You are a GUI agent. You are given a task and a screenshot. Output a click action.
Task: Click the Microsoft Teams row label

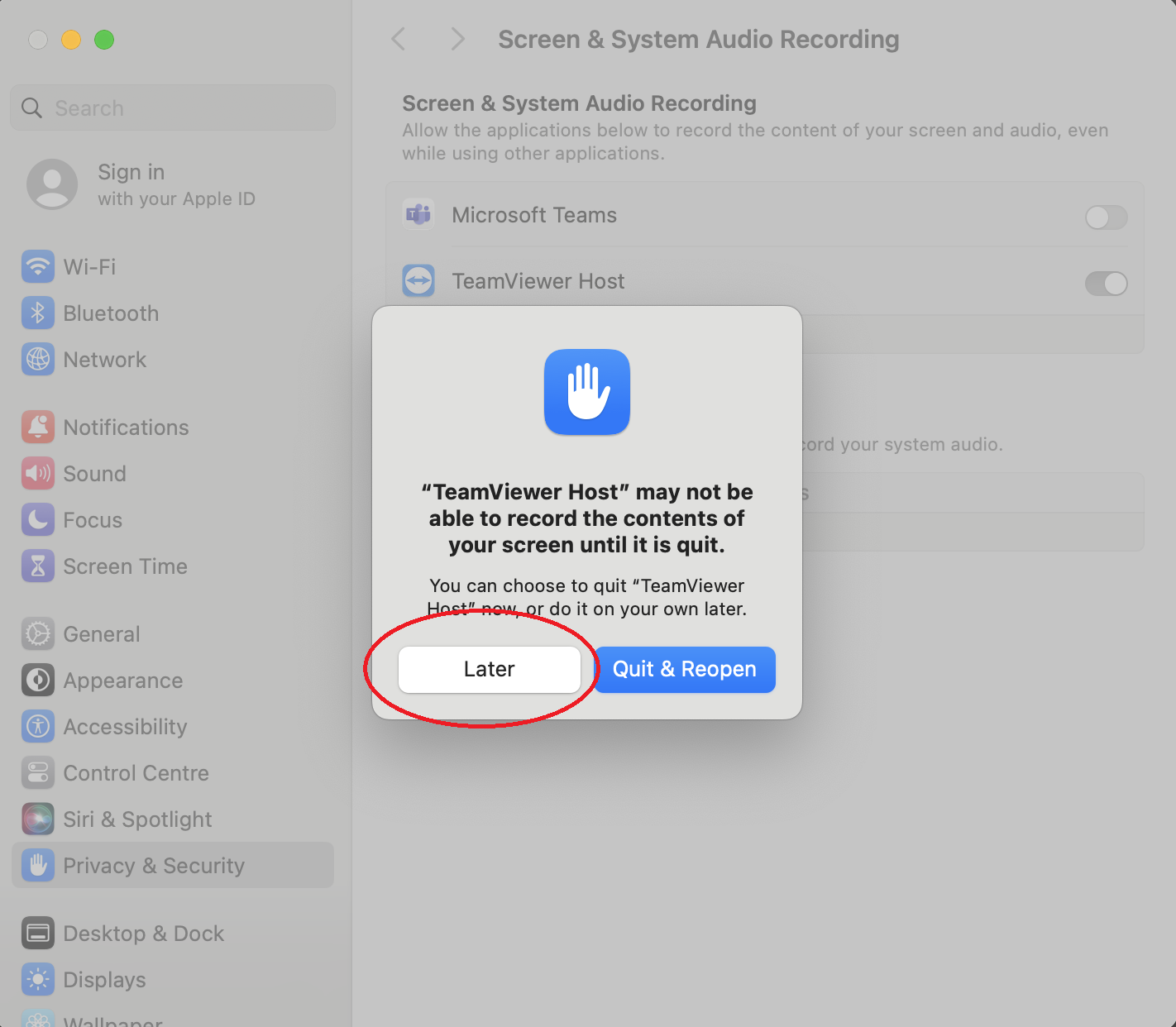[534, 215]
